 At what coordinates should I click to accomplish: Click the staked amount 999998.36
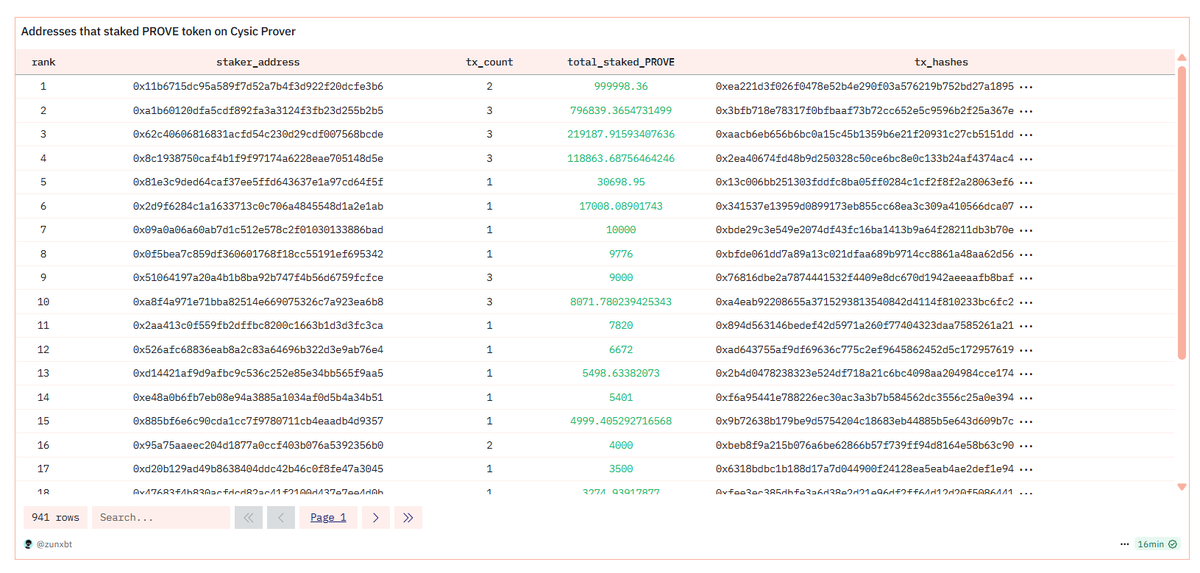[621, 86]
